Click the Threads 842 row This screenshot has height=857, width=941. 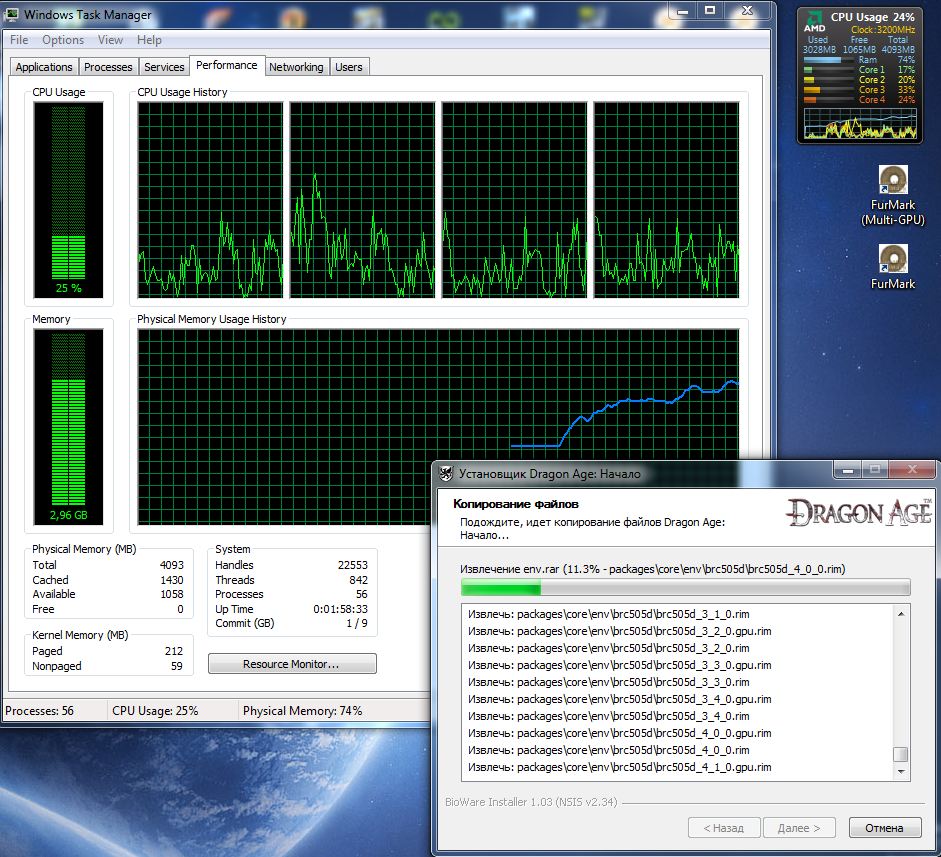tap(291, 580)
